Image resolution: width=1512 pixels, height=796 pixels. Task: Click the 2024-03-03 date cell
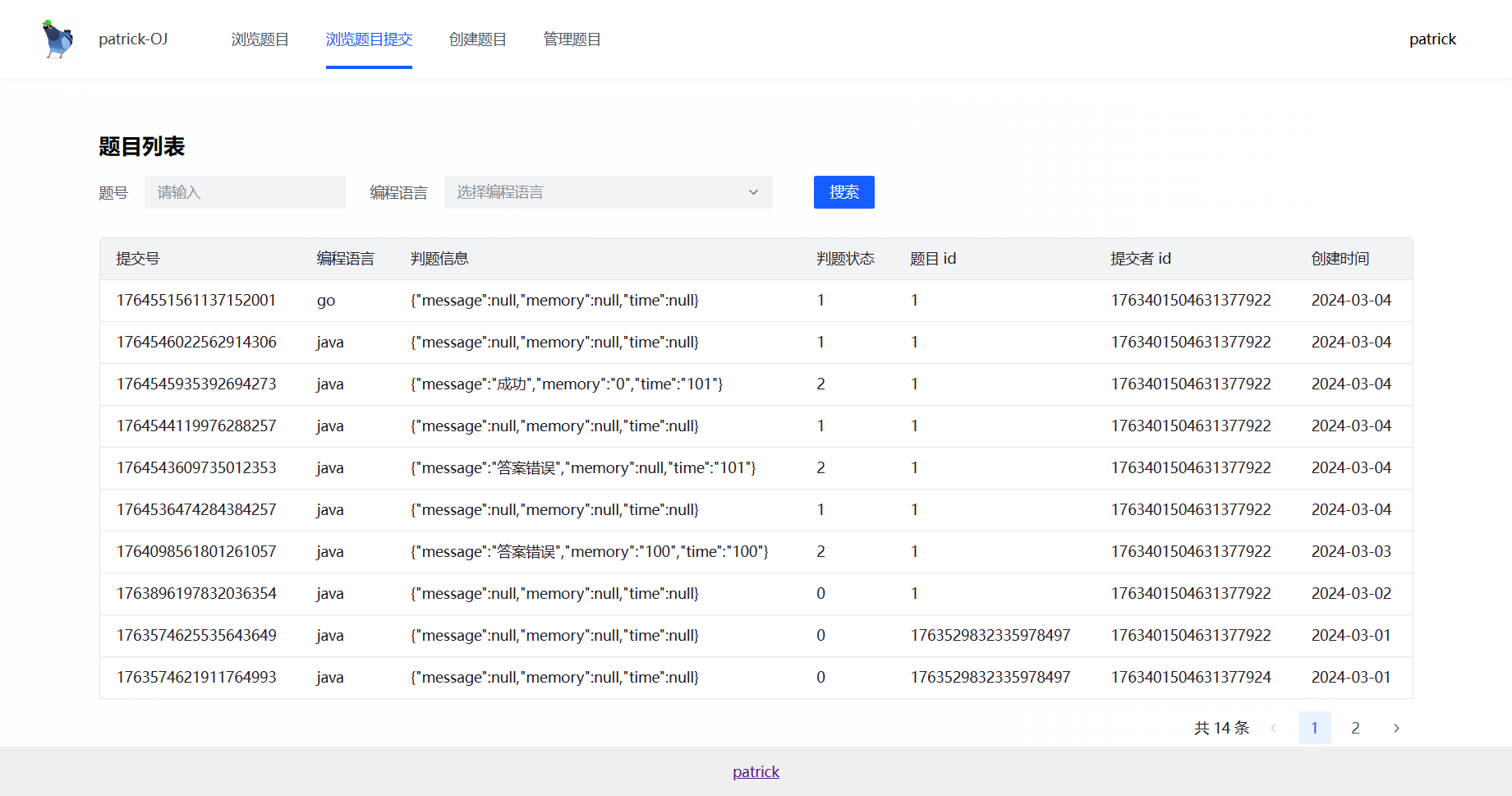pyautogui.click(x=1351, y=551)
